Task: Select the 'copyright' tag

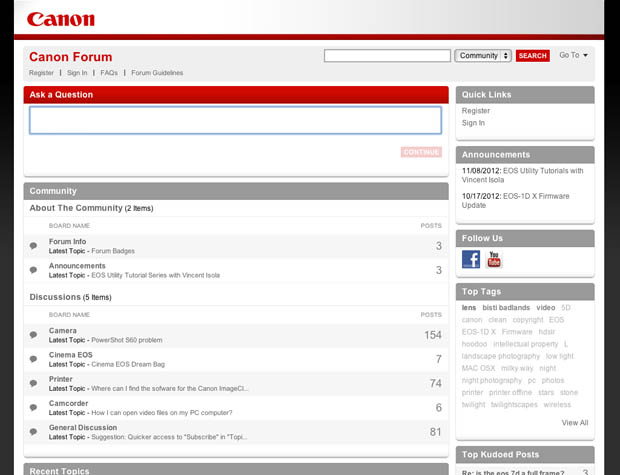Action: pyautogui.click(x=528, y=320)
